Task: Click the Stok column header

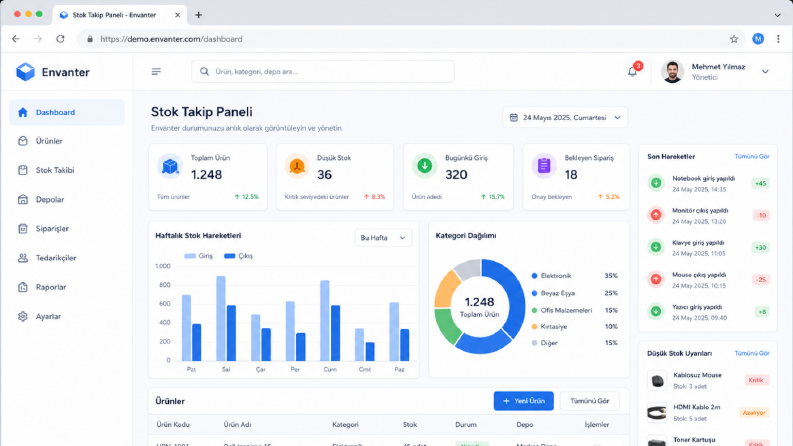Action: [410, 425]
